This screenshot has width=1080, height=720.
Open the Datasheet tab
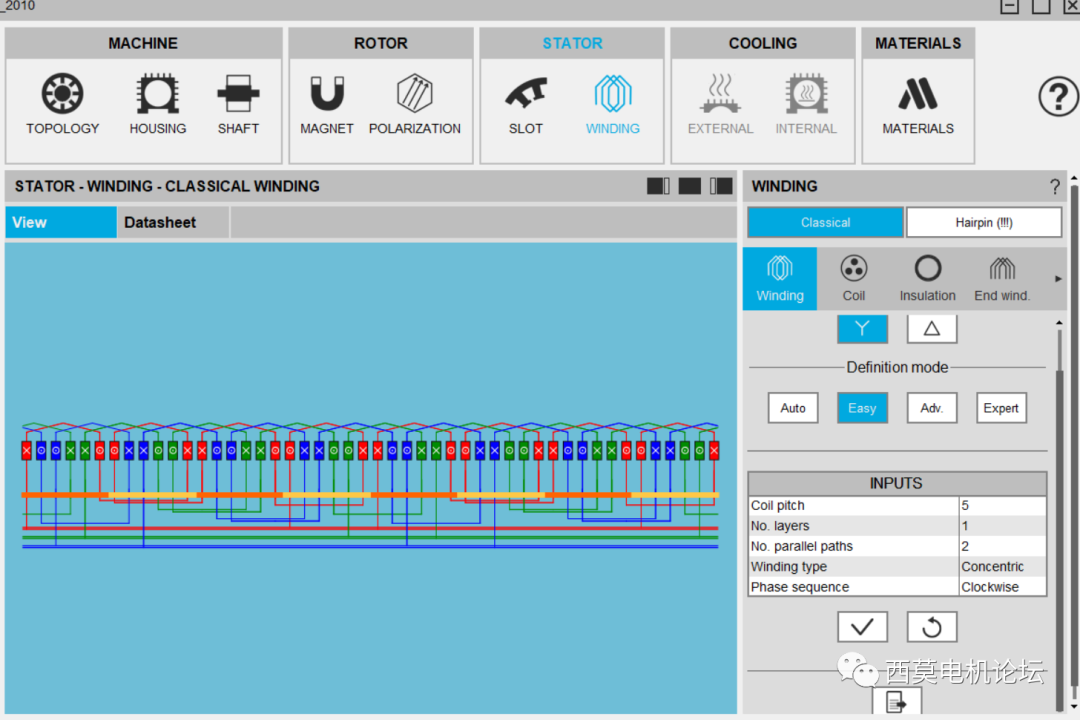173,223
